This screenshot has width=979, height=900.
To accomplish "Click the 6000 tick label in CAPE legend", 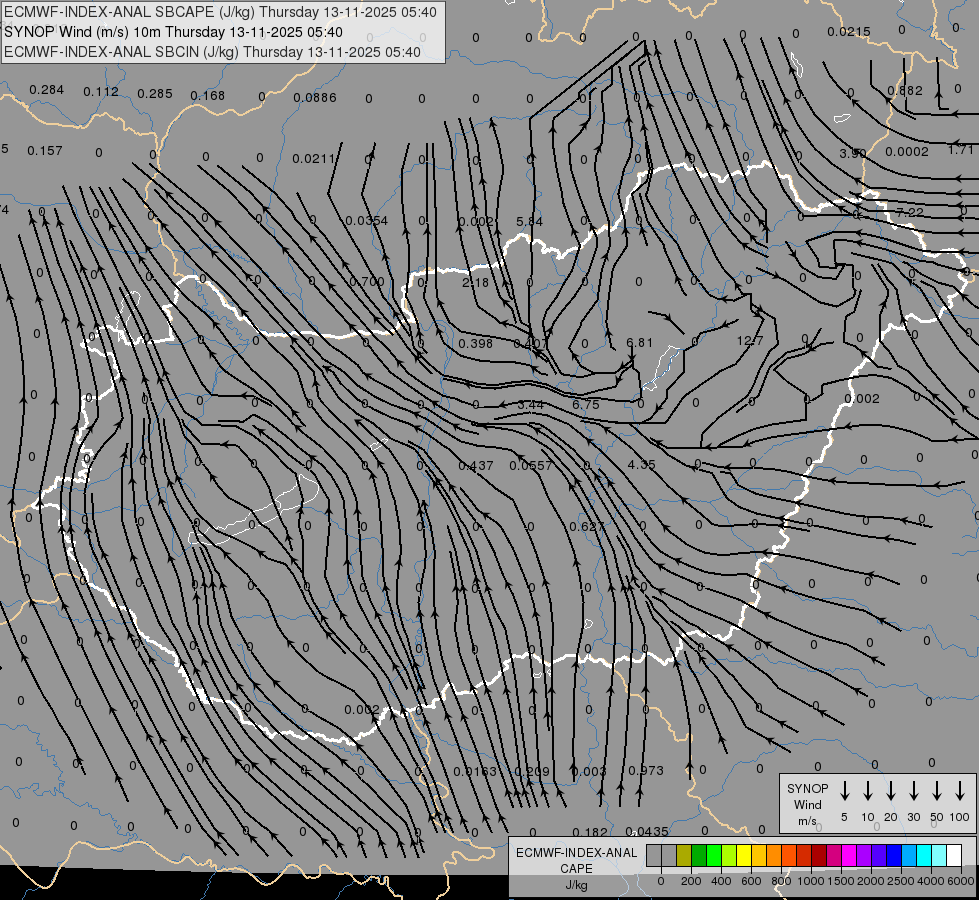I will 960,881.
